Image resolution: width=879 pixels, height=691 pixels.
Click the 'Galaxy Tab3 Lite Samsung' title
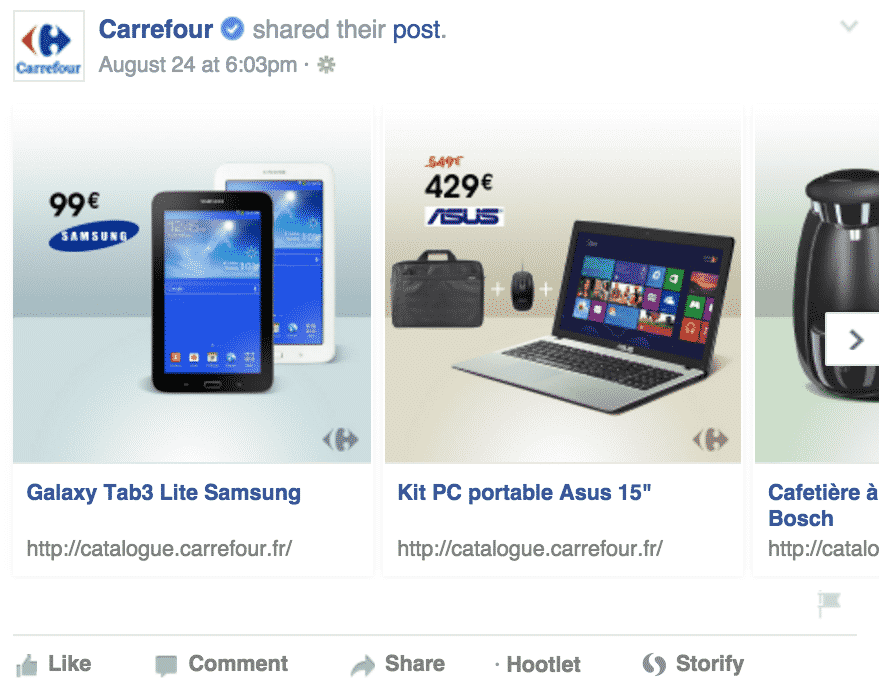tap(164, 493)
